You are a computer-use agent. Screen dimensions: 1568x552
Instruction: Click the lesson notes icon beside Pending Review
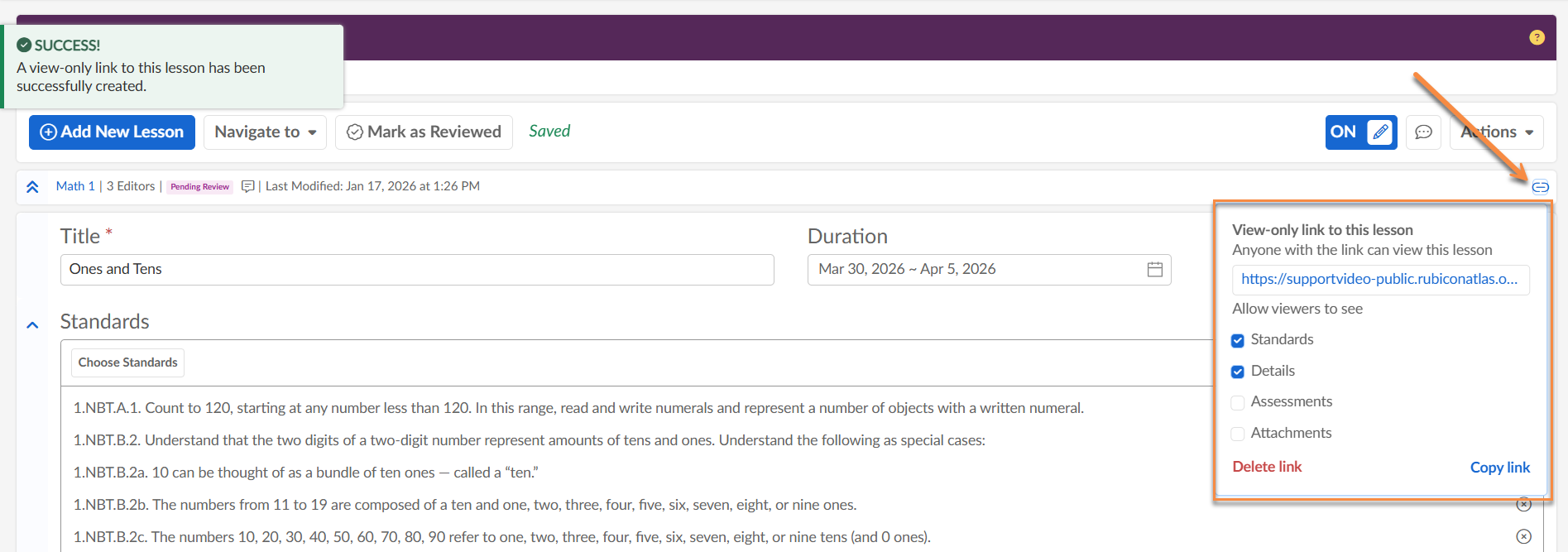click(x=247, y=187)
